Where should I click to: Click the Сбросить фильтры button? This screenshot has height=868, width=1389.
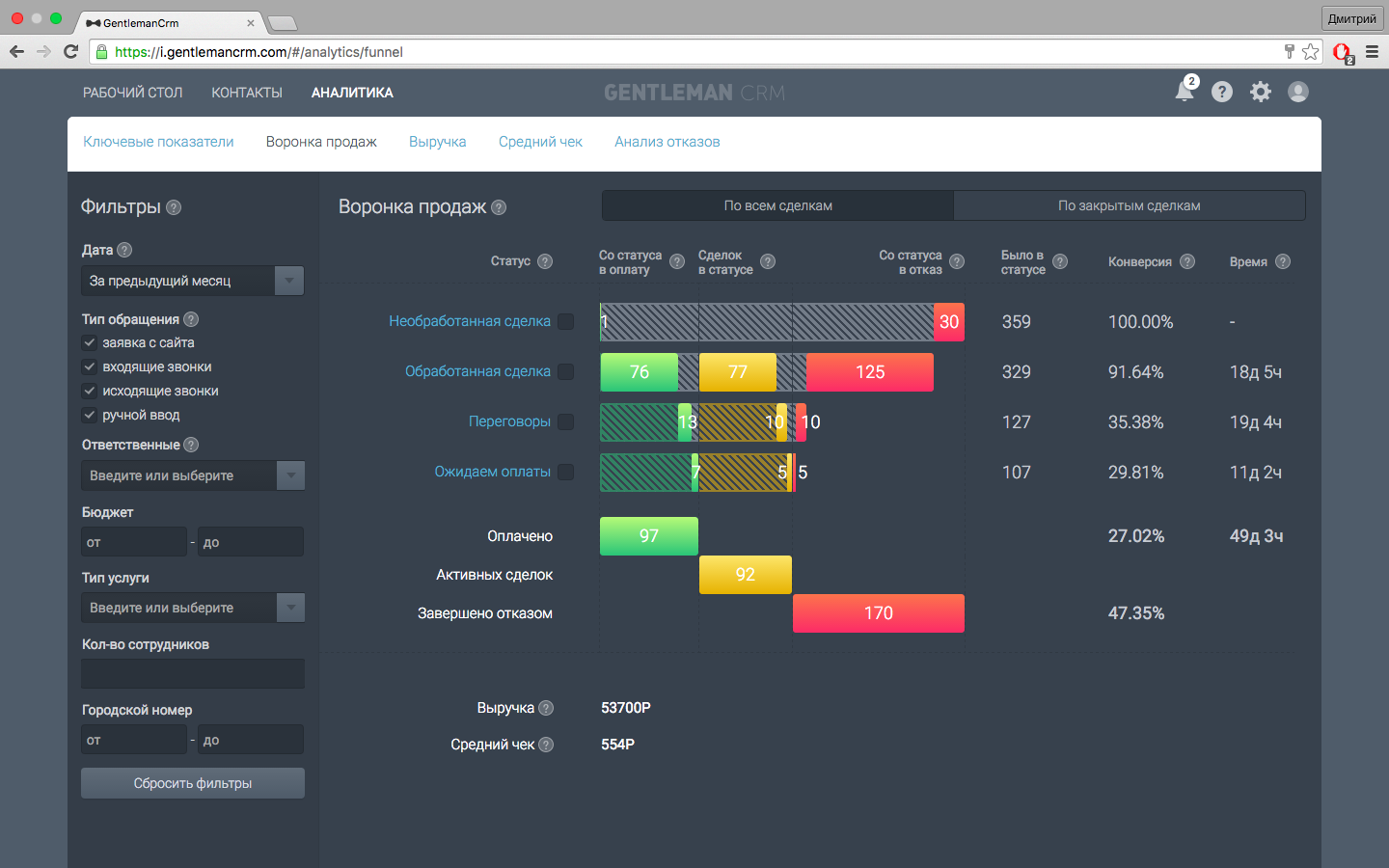coord(193,783)
